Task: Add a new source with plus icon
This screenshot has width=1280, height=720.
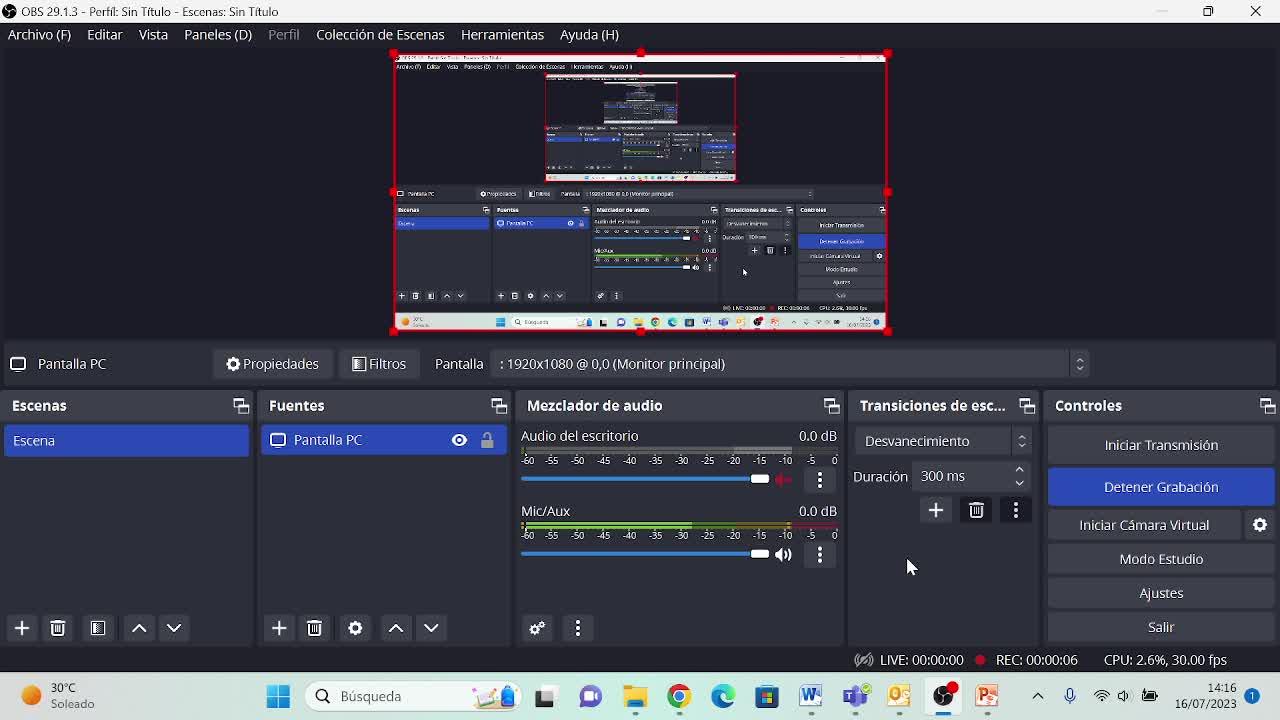Action: (279, 628)
